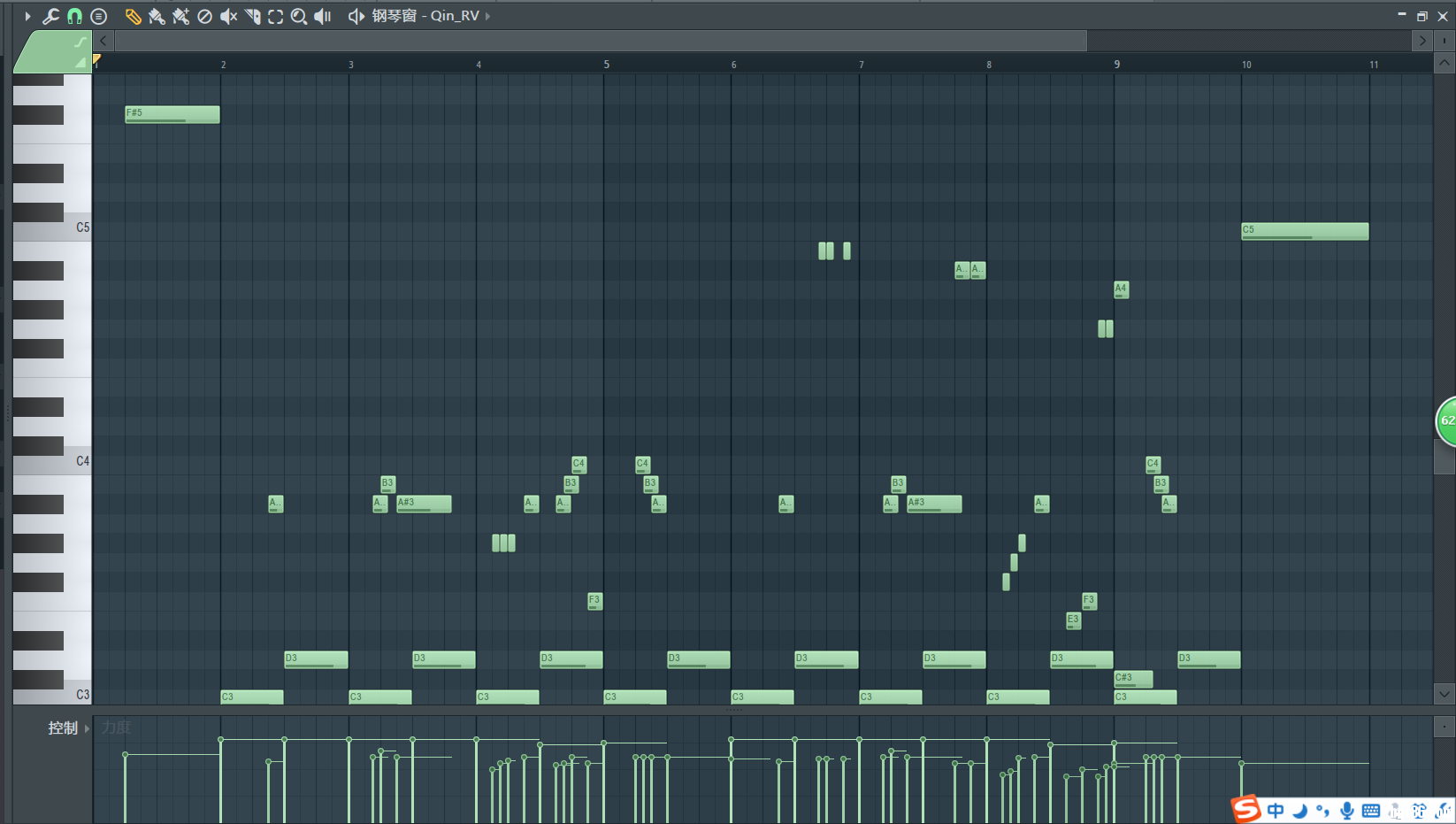Select the A4 note in bar 9
The height and width of the screenshot is (824, 1456).
coord(1121,289)
